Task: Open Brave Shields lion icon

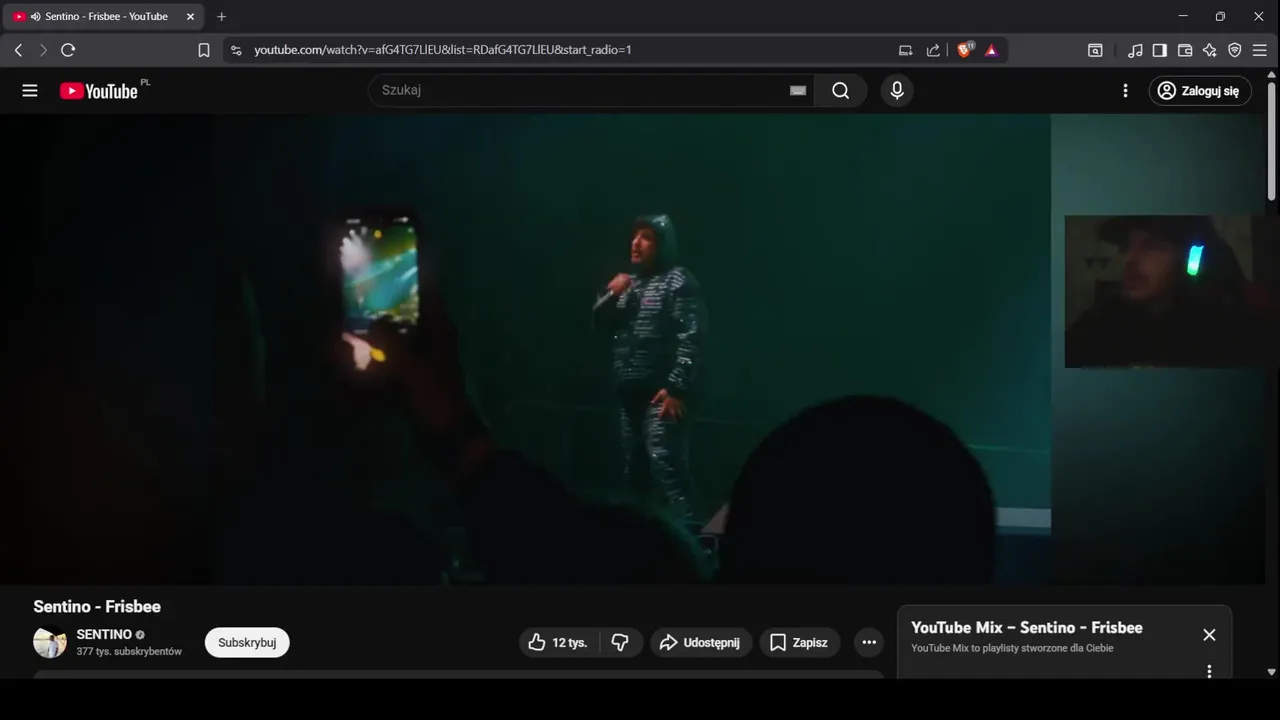Action: [965, 50]
